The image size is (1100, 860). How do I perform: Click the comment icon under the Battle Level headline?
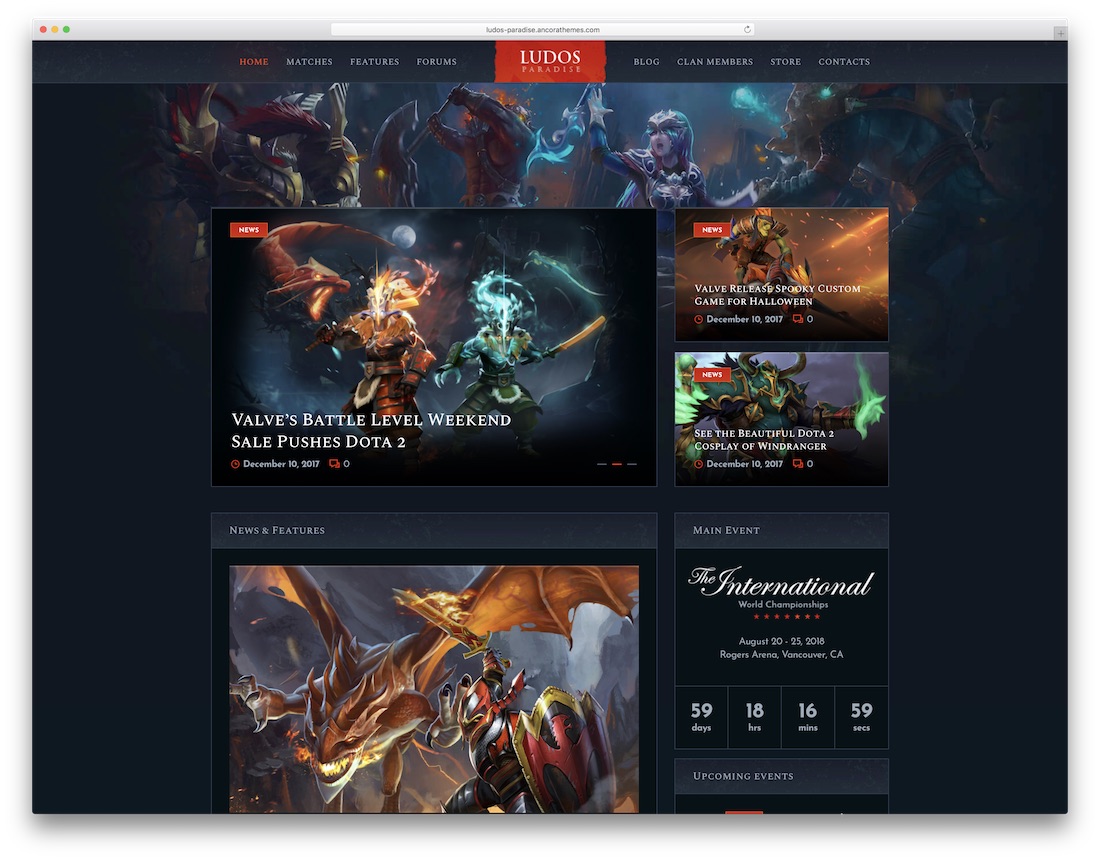point(333,464)
